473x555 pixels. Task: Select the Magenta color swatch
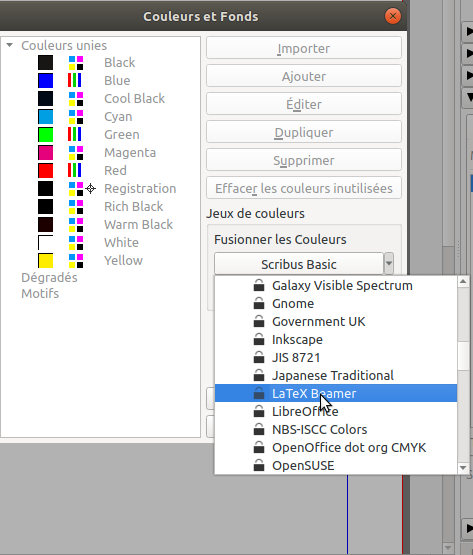coord(46,153)
